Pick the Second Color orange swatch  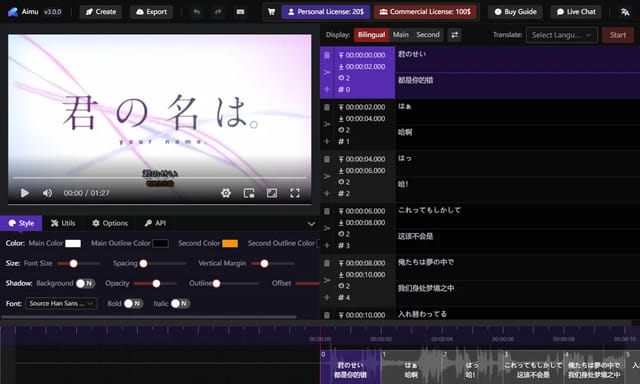230,244
